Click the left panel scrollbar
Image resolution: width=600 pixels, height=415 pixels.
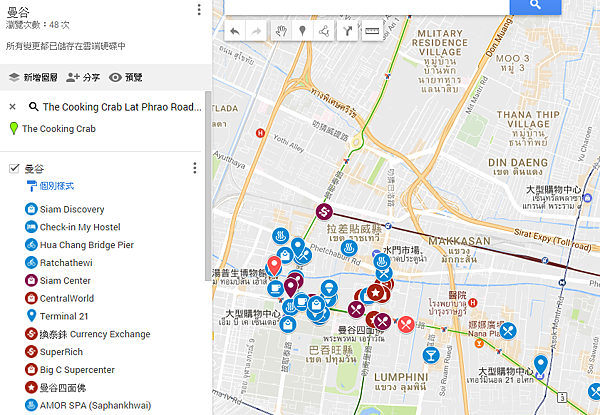[208, 186]
